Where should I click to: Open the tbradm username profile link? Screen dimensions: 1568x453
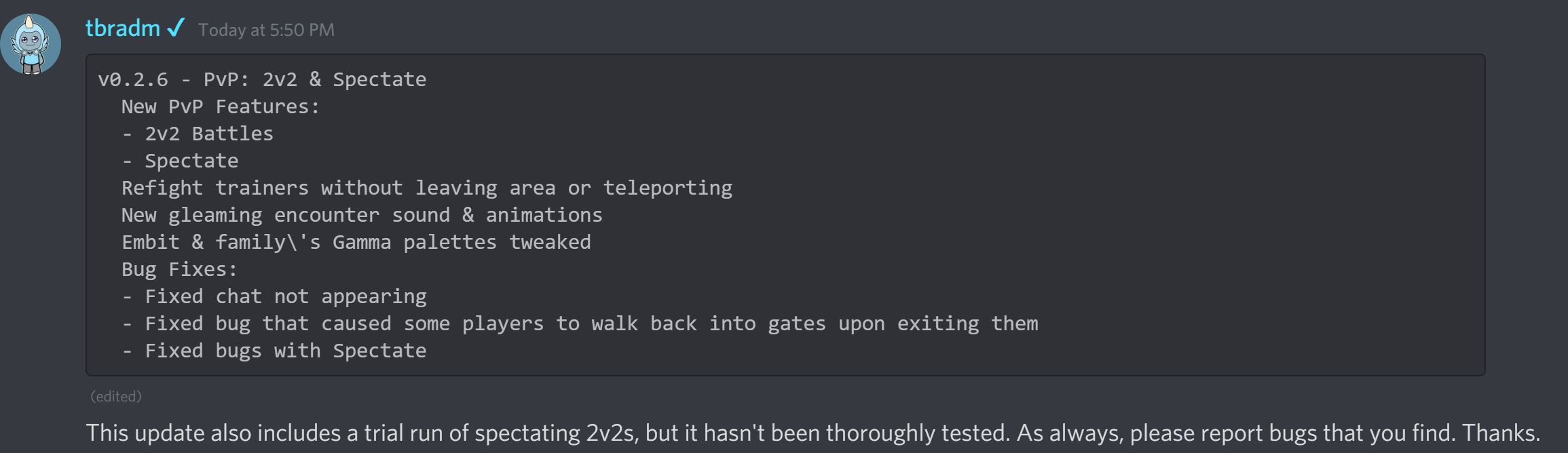[x=123, y=28]
